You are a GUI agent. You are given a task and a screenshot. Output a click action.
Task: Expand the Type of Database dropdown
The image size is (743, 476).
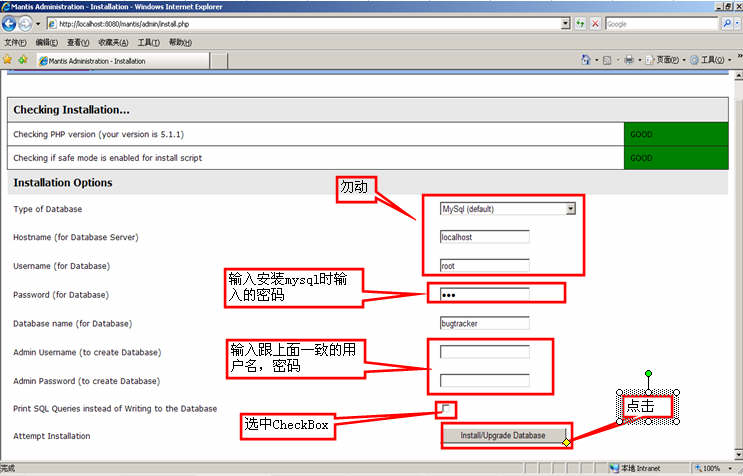(x=571, y=209)
